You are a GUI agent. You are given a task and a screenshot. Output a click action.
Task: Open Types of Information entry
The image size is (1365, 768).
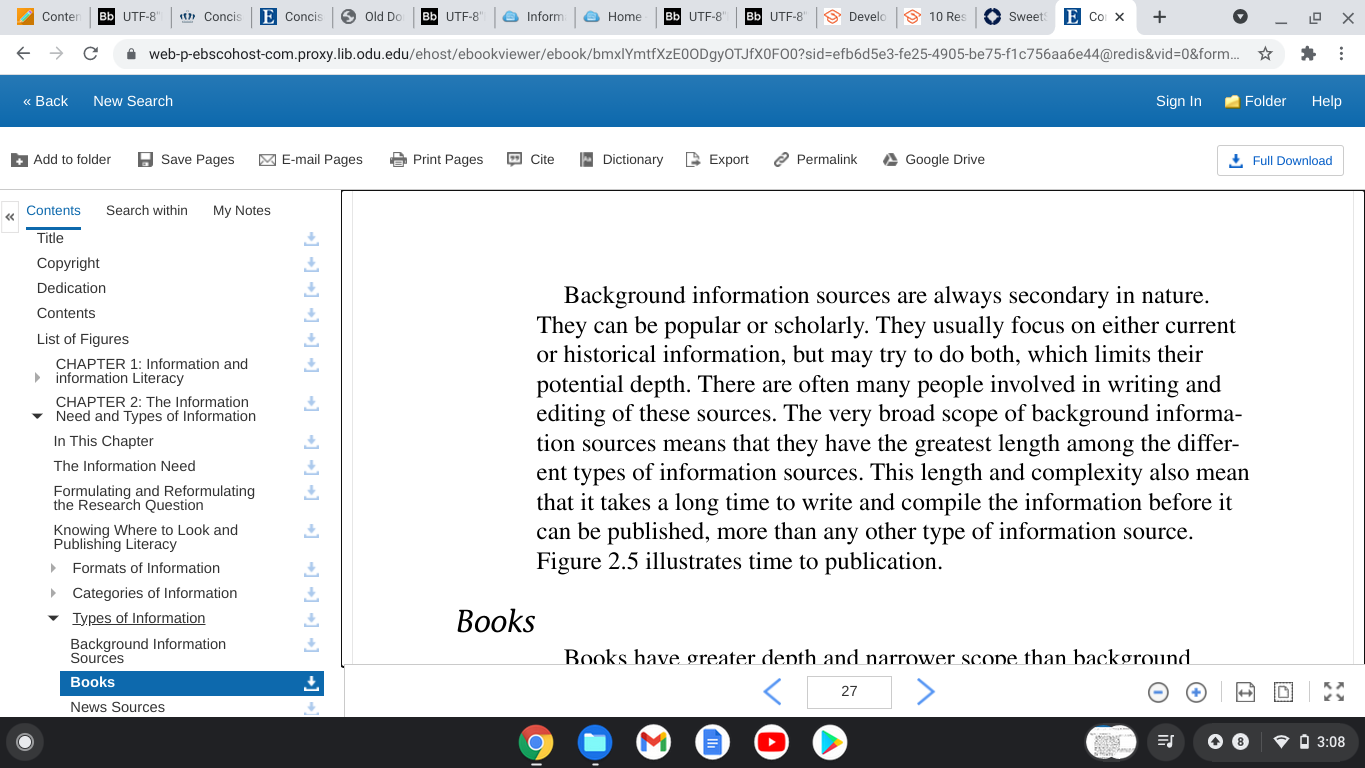point(139,618)
